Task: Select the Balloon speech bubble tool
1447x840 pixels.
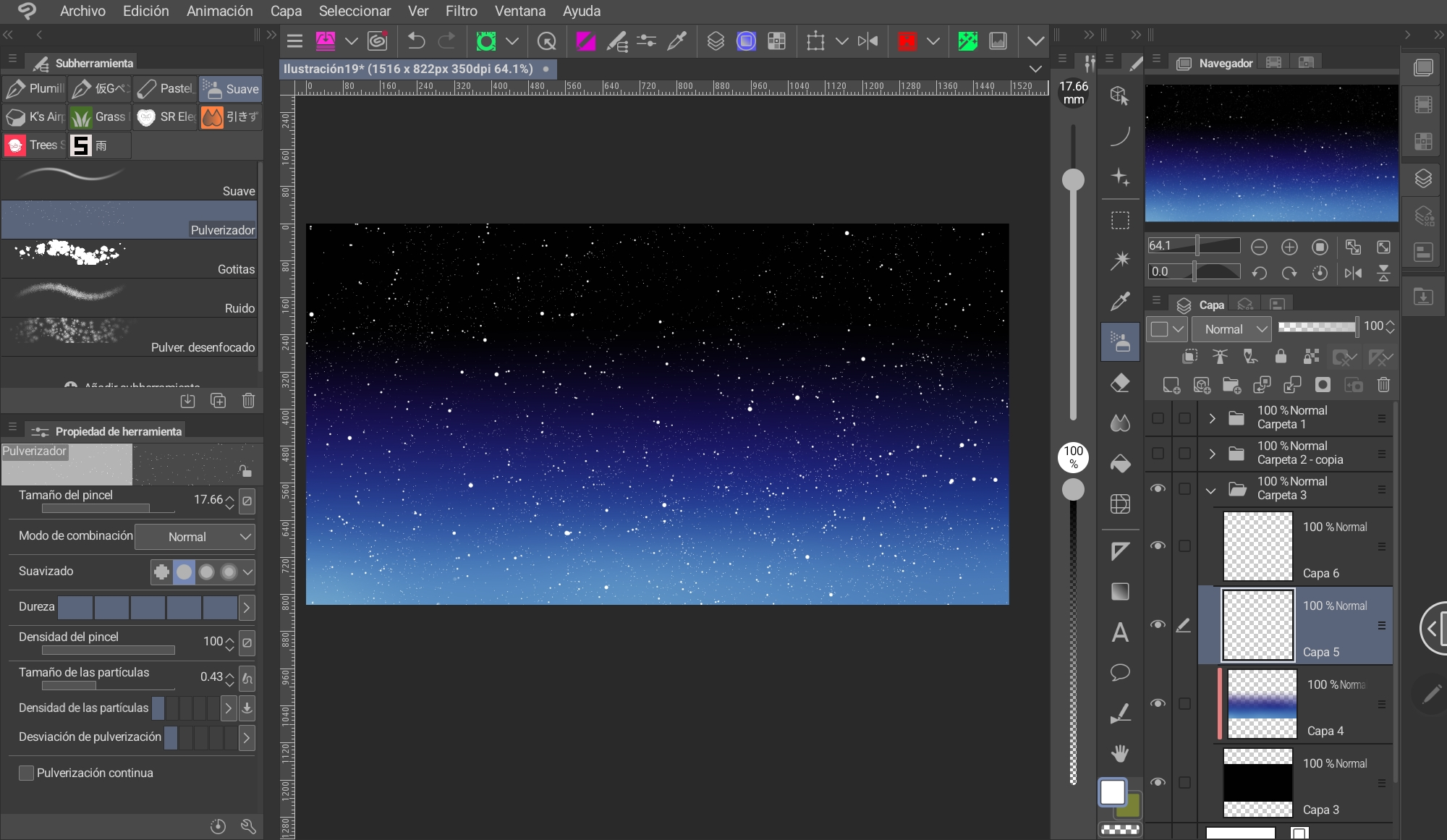Action: [x=1120, y=673]
